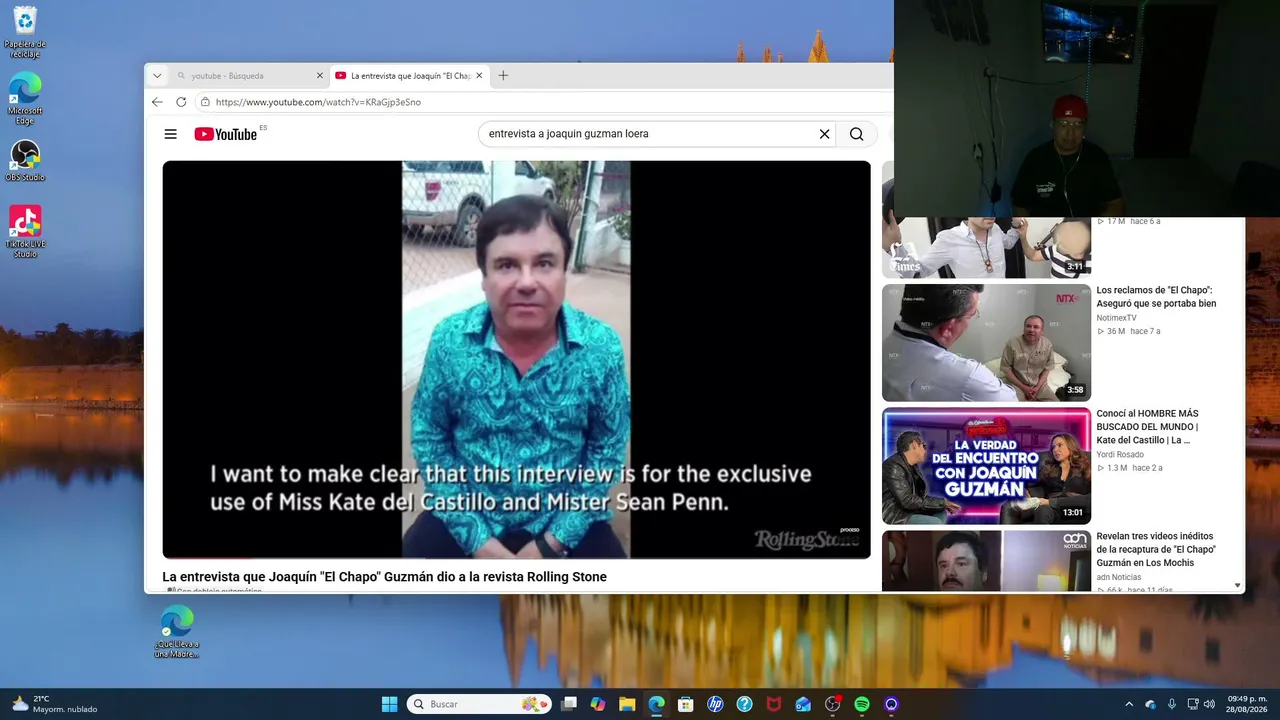The height and width of the screenshot is (720, 1280).
Task: Open Papelera de reciclaje on the desktop
Action: pos(25,32)
